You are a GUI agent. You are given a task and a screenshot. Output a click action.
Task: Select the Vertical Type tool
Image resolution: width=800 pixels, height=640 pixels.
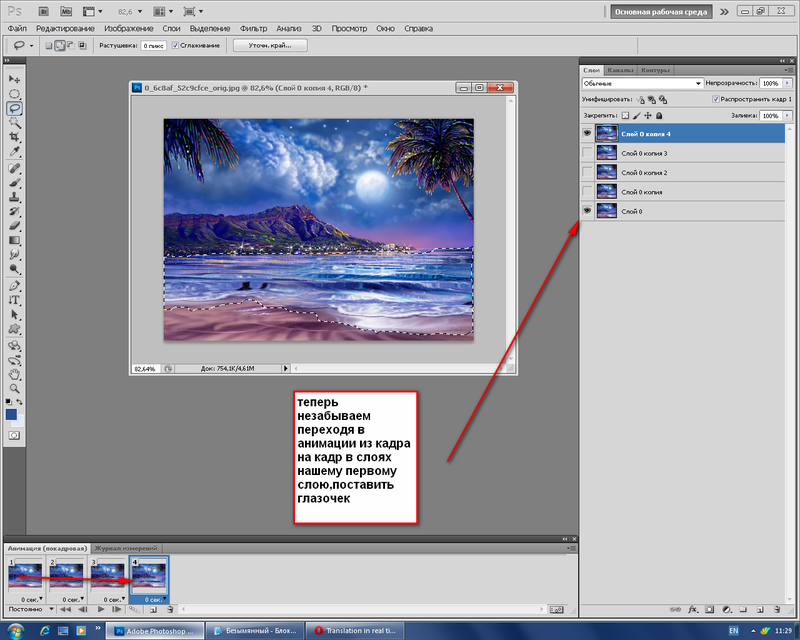(14, 300)
